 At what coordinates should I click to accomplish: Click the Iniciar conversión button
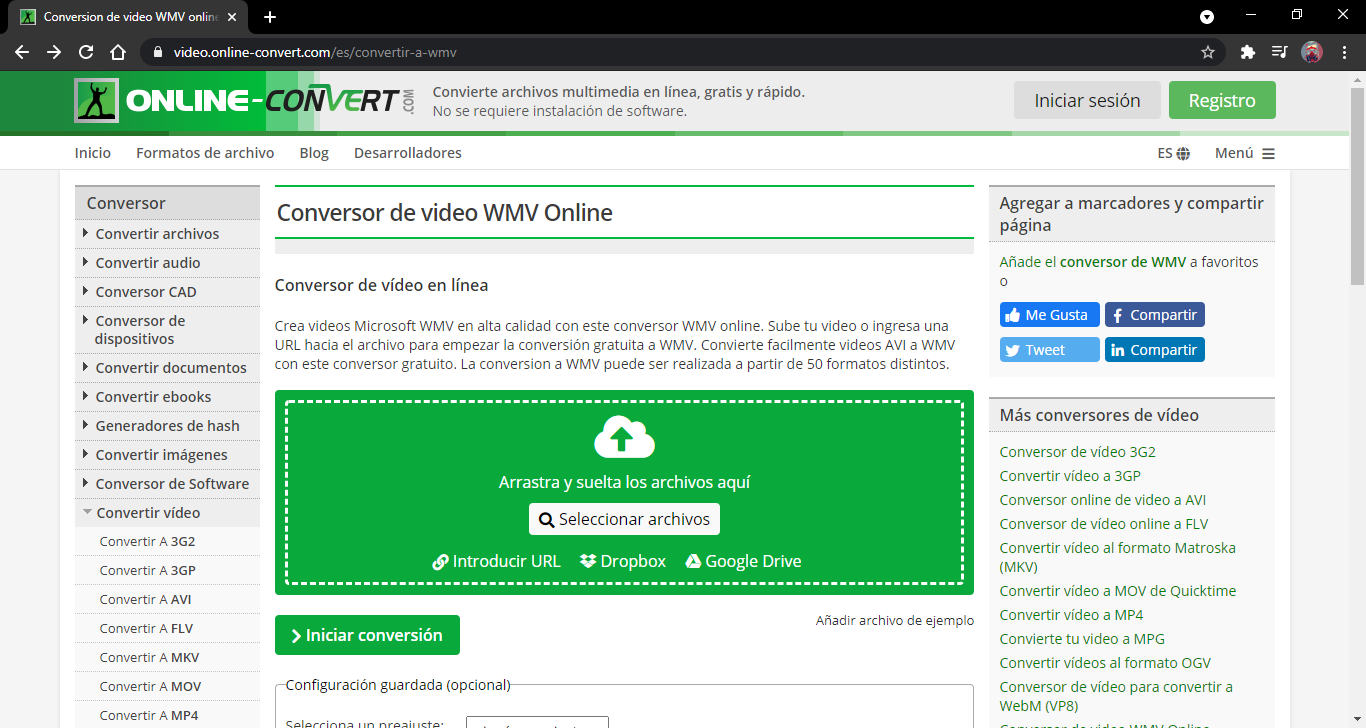click(x=367, y=635)
